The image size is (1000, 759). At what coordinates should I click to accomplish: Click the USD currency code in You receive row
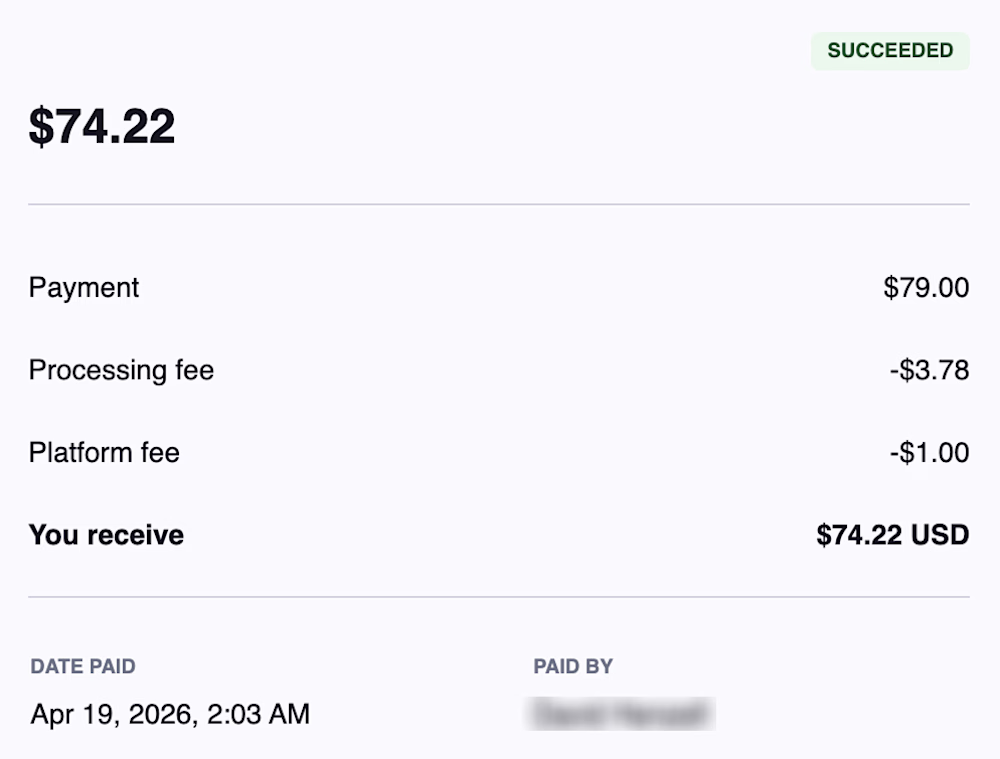pyautogui.click(x=939, y=535)
